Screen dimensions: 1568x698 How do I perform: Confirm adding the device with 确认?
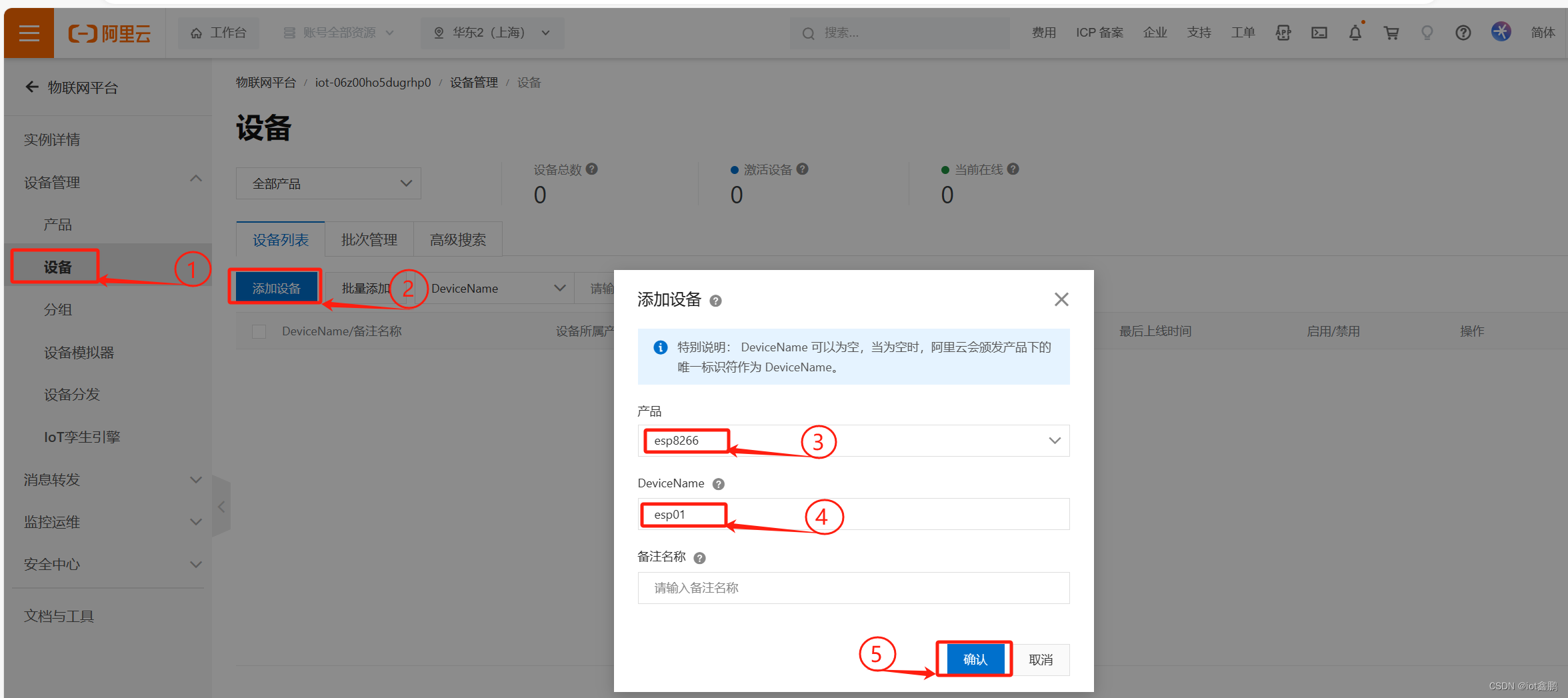975,659
